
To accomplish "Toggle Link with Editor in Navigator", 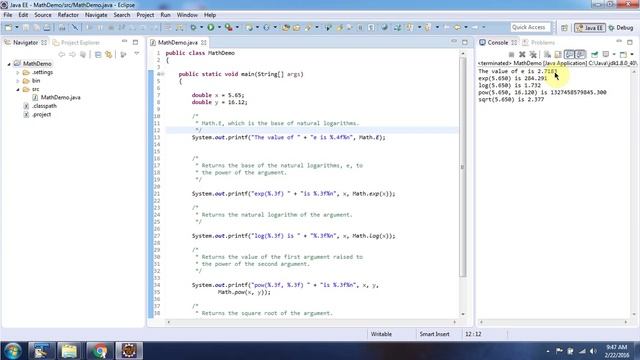I will [109, 54].
